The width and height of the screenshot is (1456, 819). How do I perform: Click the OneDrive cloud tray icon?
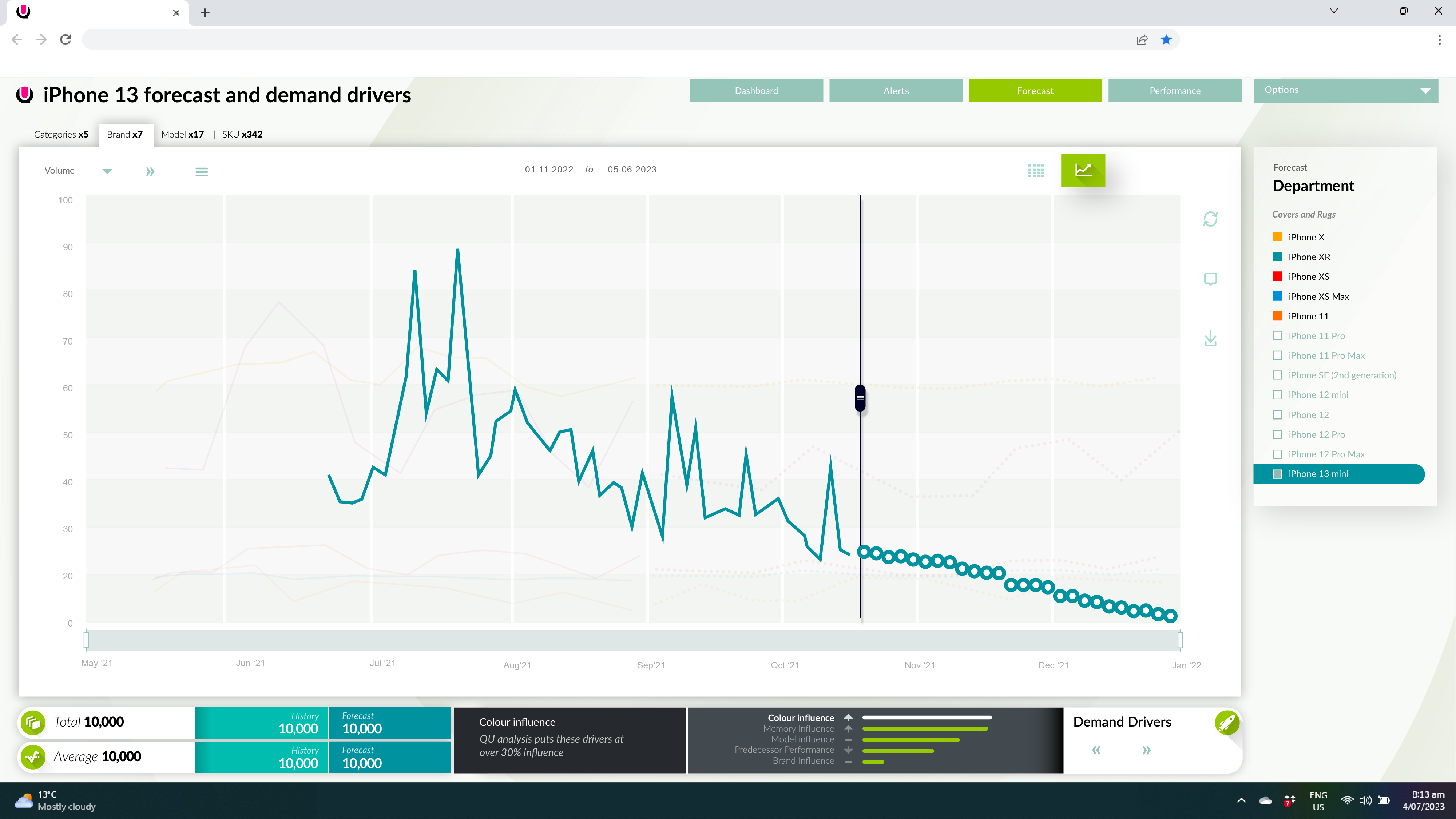(1266, 800)
